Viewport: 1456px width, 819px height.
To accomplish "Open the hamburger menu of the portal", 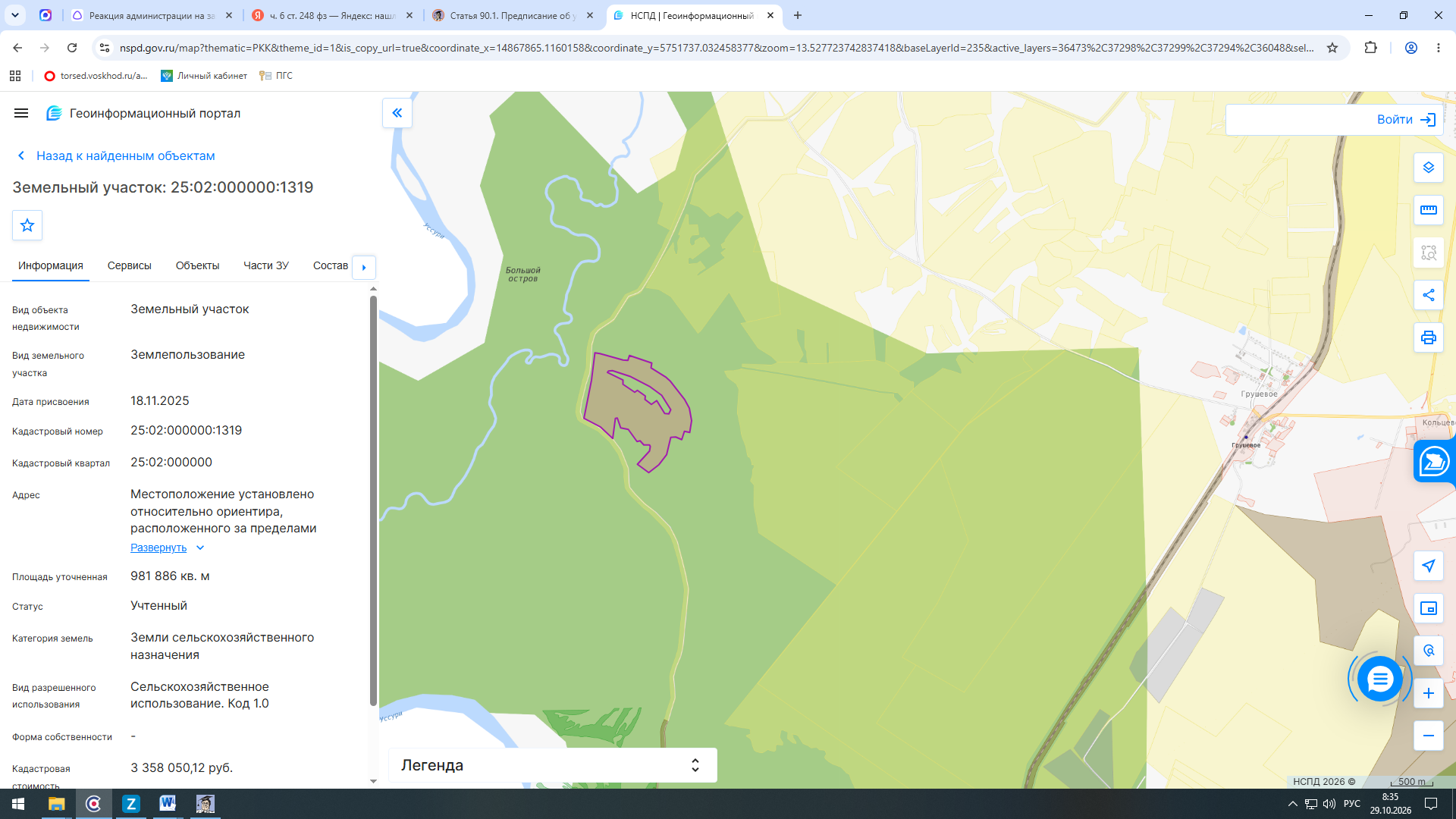I will coord(21,113).
